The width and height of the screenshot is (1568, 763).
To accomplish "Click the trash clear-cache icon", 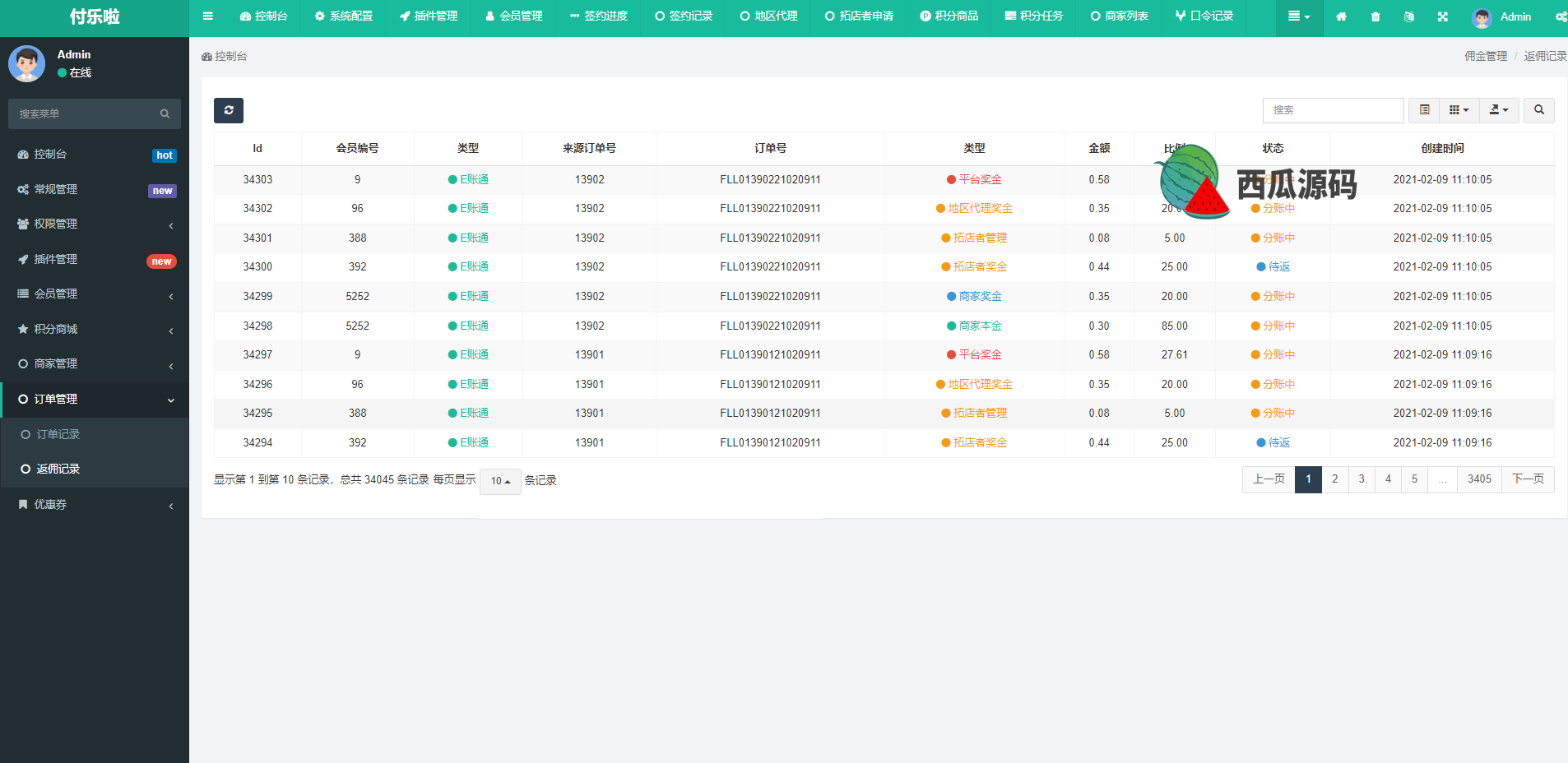I will 1375,16.
